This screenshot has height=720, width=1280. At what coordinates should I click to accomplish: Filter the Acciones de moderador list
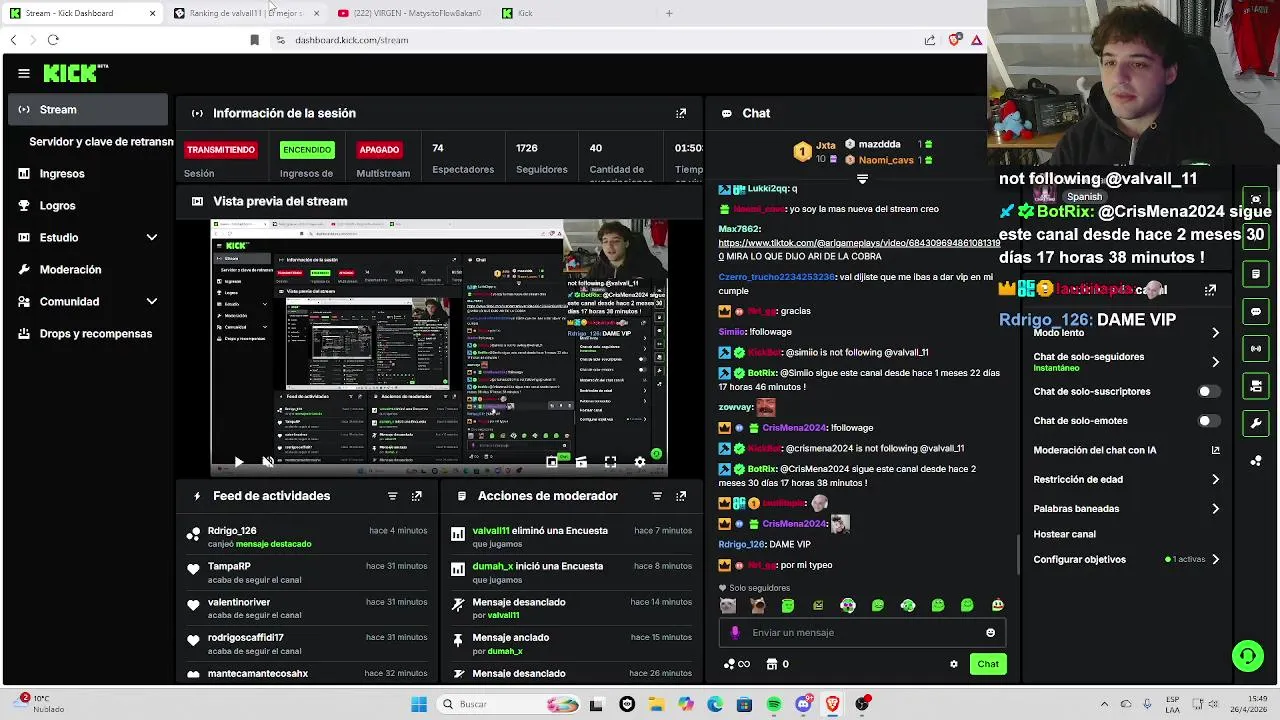click(657, 496)
